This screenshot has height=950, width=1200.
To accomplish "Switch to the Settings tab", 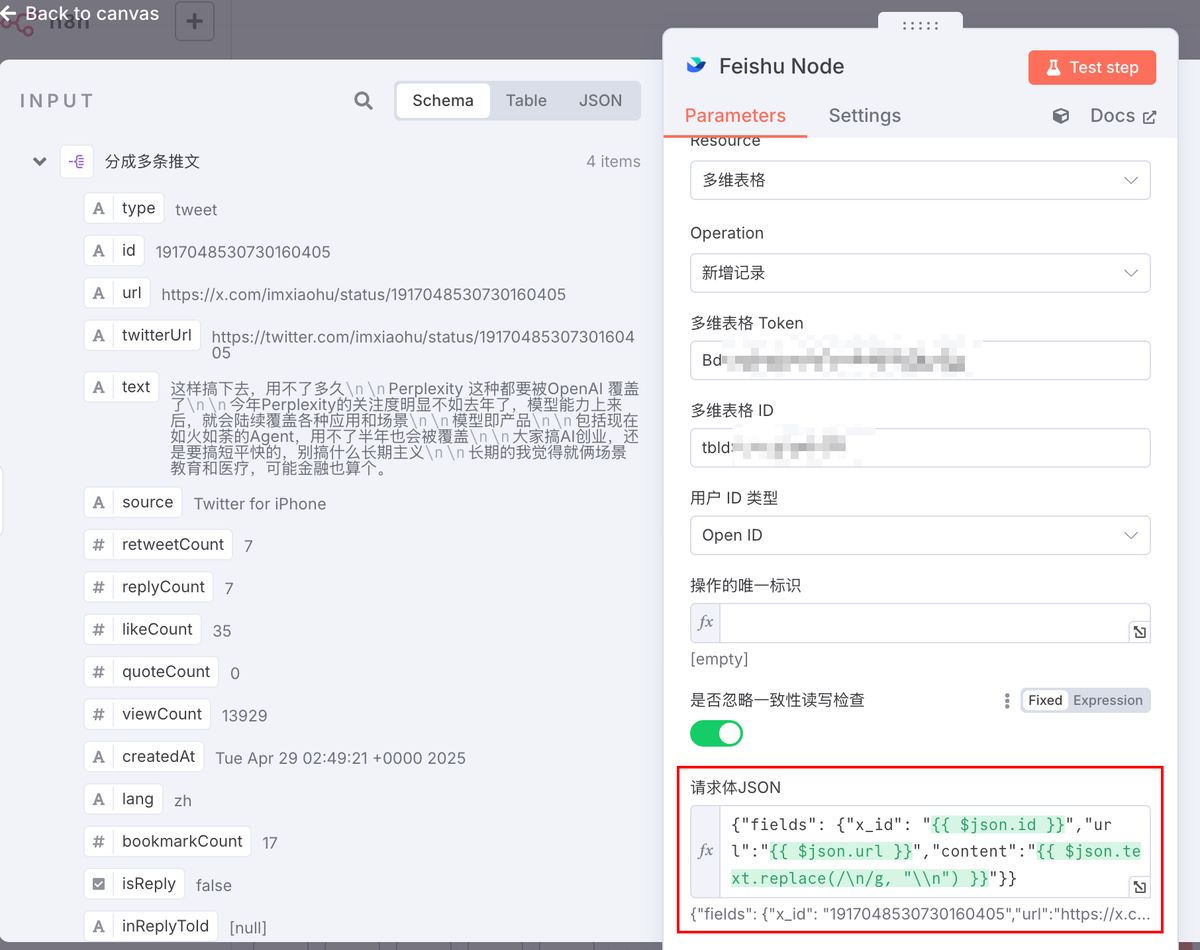I will coord(864,115).
